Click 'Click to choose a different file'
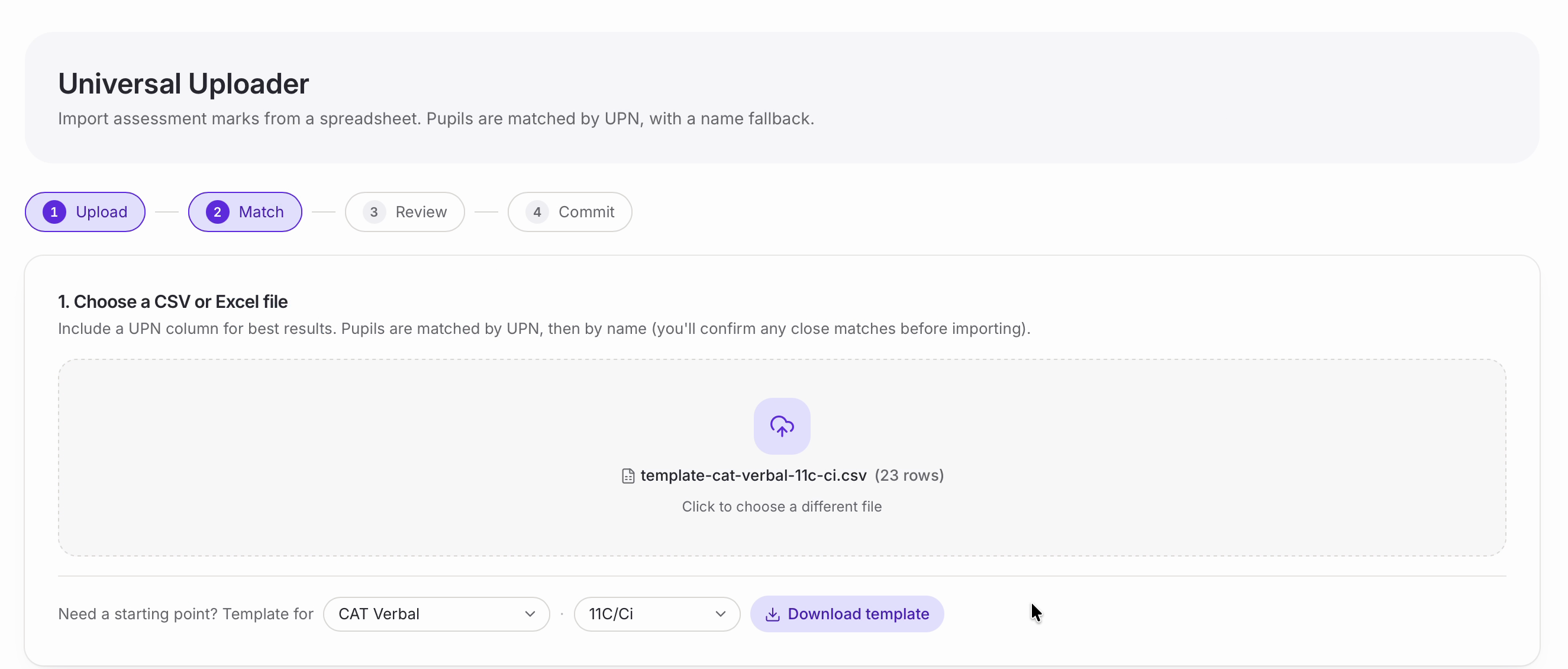This screenshot has height=669, width=1568. coord(782,507)
